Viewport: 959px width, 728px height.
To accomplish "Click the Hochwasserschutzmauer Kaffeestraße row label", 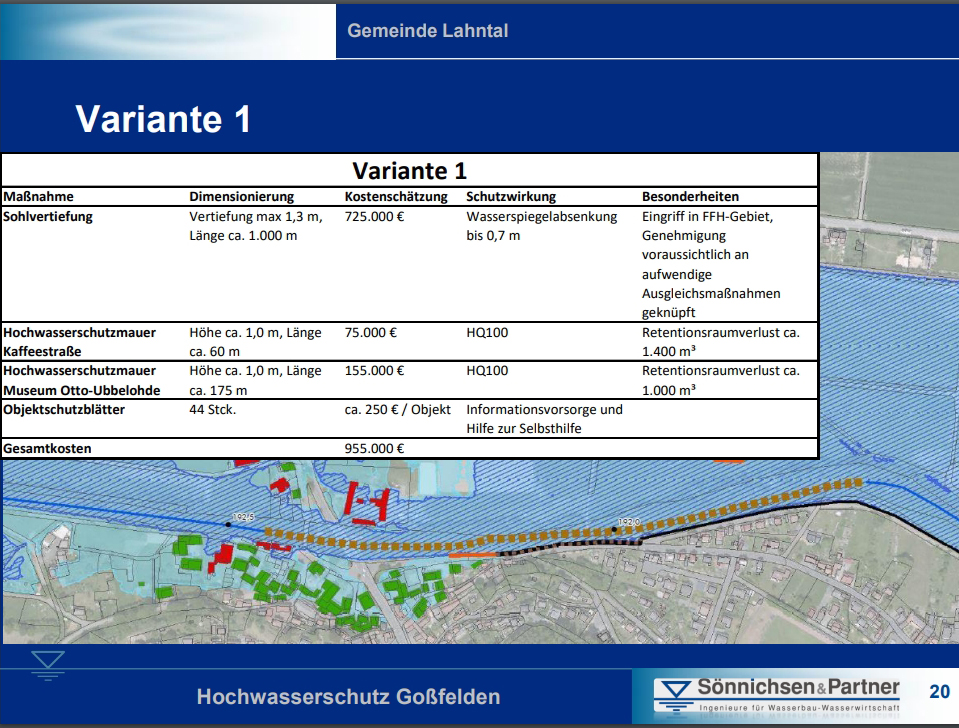I will click(x=80, y=342).
